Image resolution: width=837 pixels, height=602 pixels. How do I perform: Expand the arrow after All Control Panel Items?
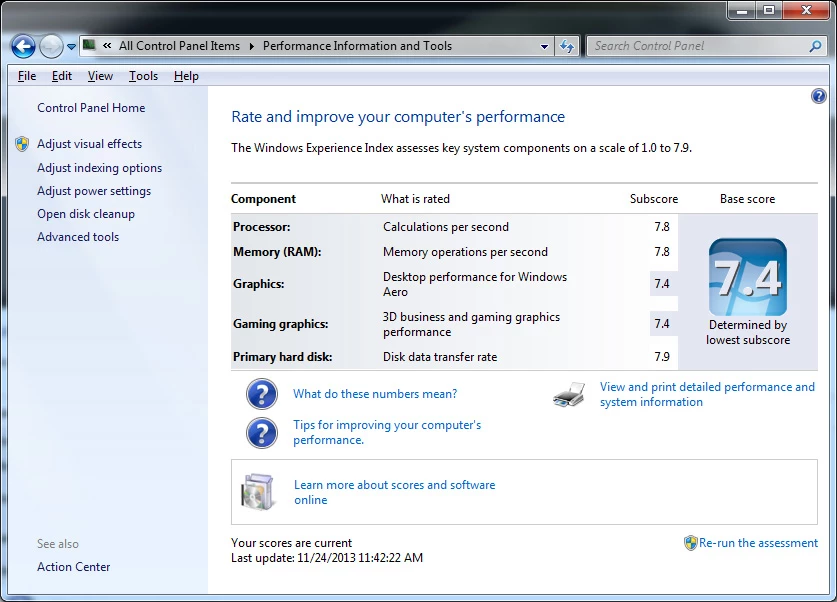point(251,46)
